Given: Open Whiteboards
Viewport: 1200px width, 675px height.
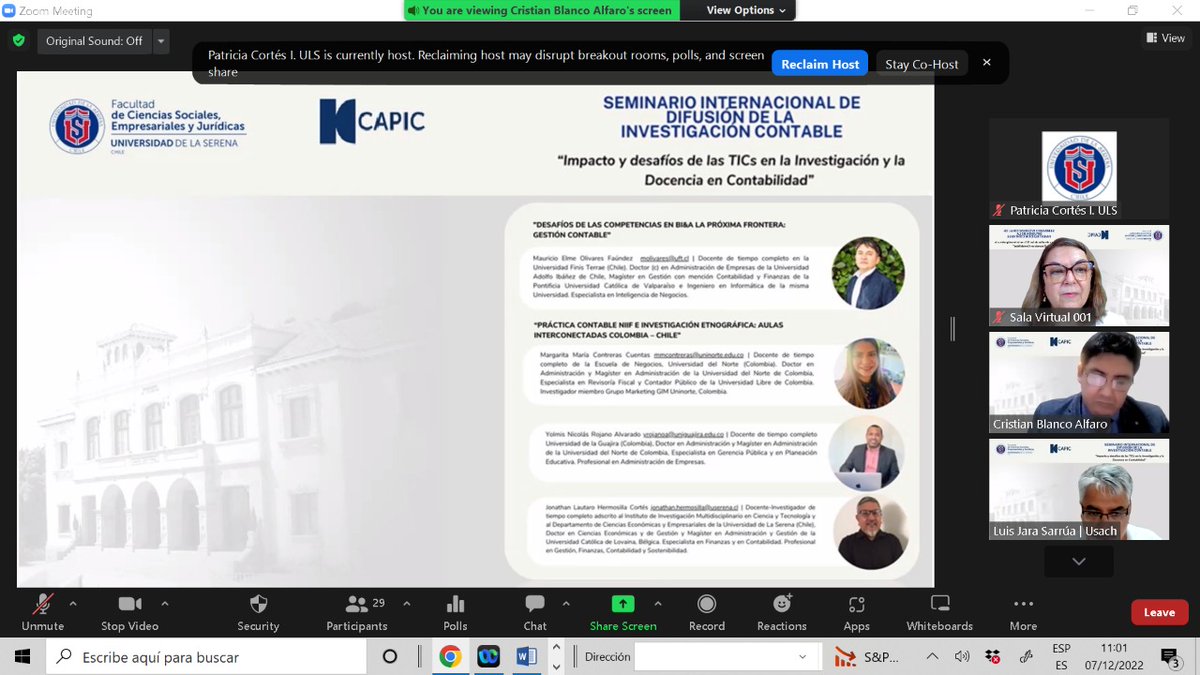Looking at the screenshot, I should tap(940, 613).
